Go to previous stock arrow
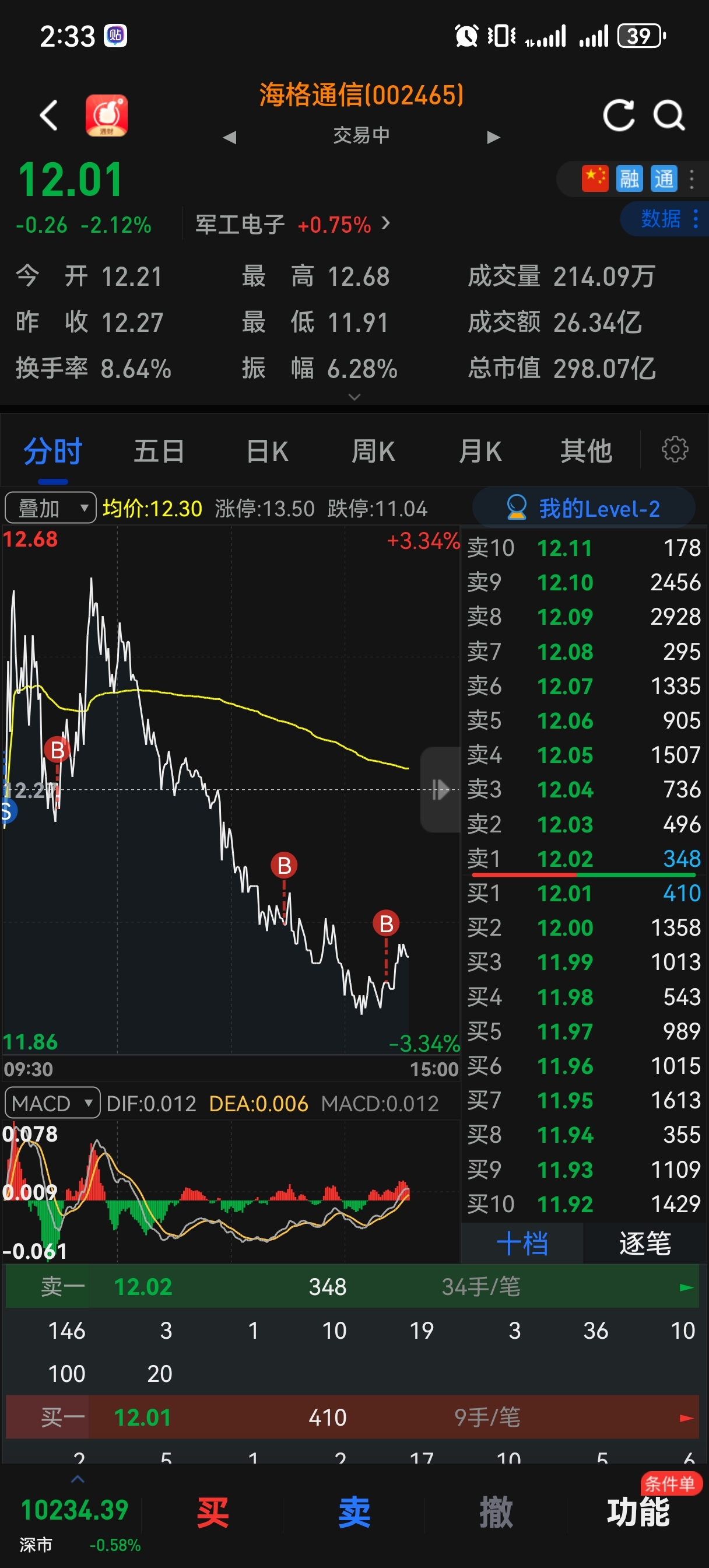The height and width of the screenshot is (1568, 709). (x=230, y=137)
